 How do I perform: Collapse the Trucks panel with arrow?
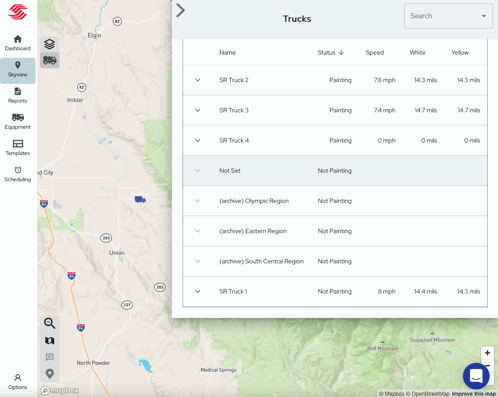tap(180, 10)
